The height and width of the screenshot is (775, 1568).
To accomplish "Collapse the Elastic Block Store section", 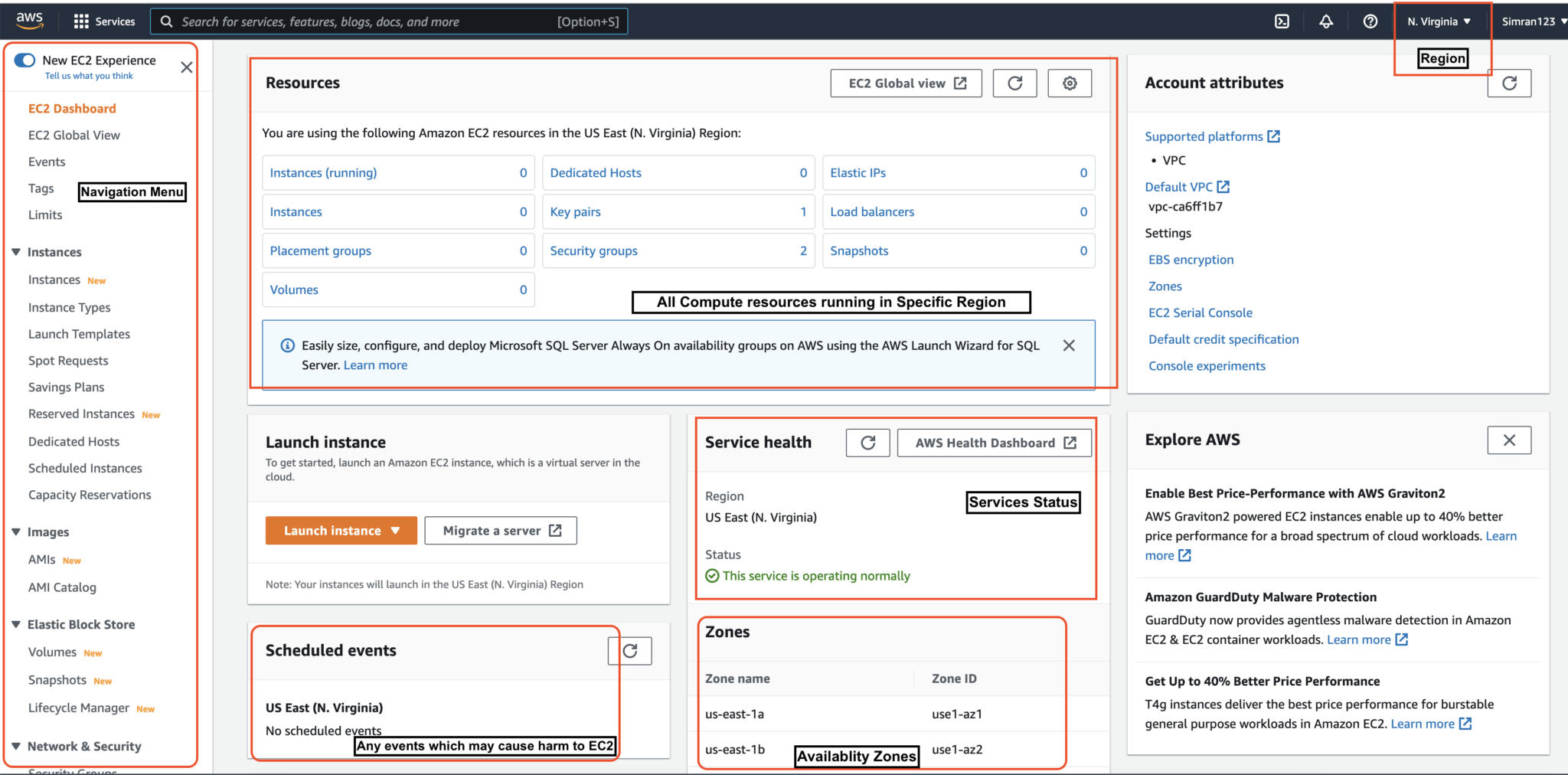I will (16, 624).
